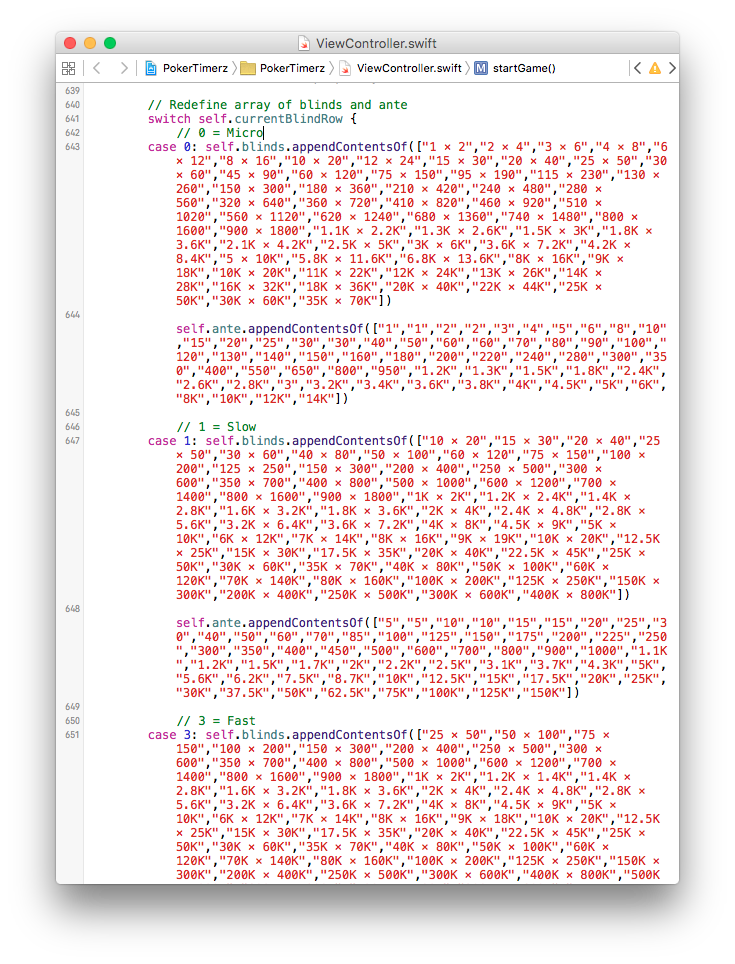735x964 pixels.
Task: Click line number 643 in the gutter
Action: (x=73, y=147)
